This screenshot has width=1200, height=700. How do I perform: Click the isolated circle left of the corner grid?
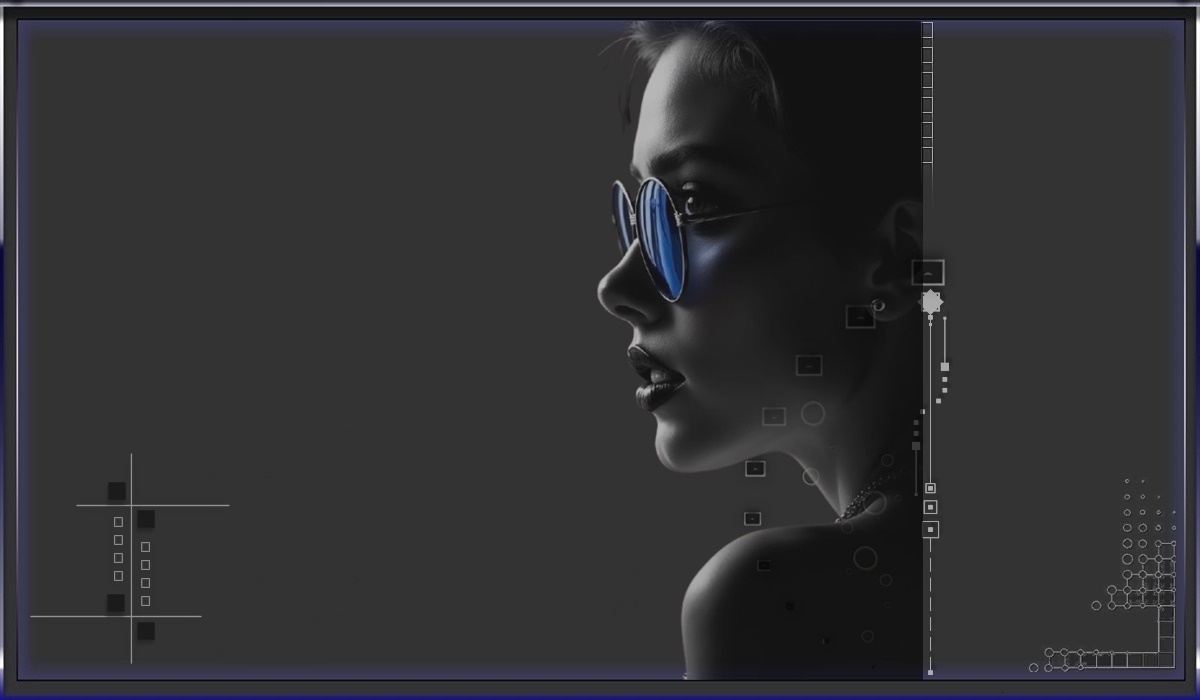pyautogui.click(x=1096, y=605)
